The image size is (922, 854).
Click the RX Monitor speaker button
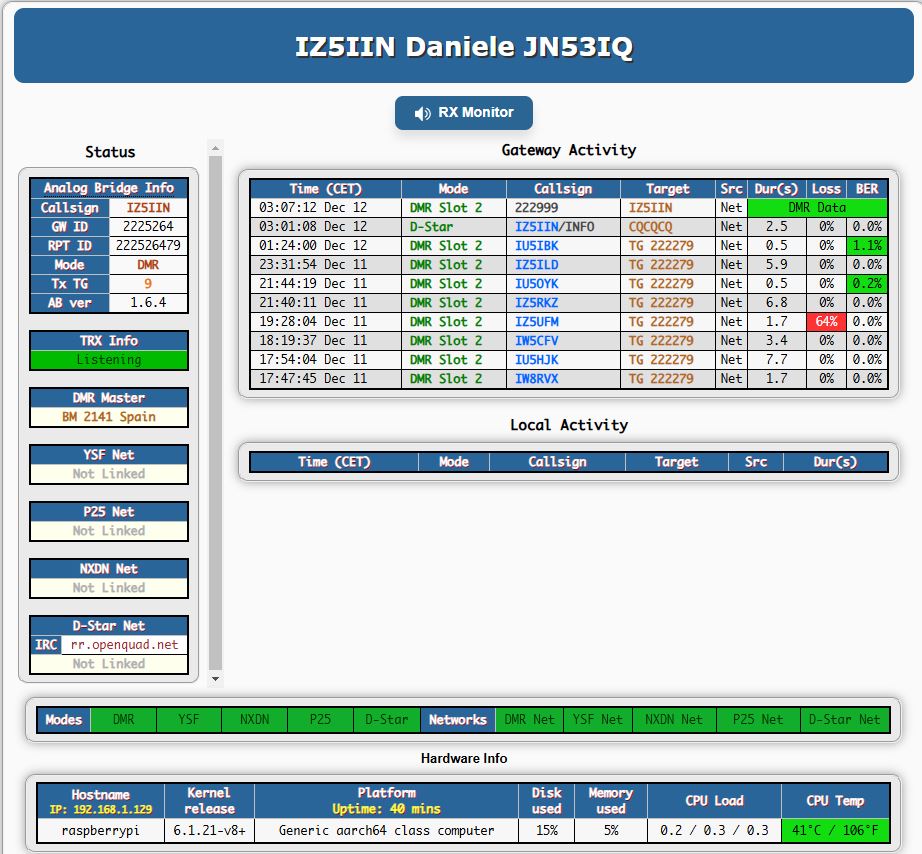463,113
